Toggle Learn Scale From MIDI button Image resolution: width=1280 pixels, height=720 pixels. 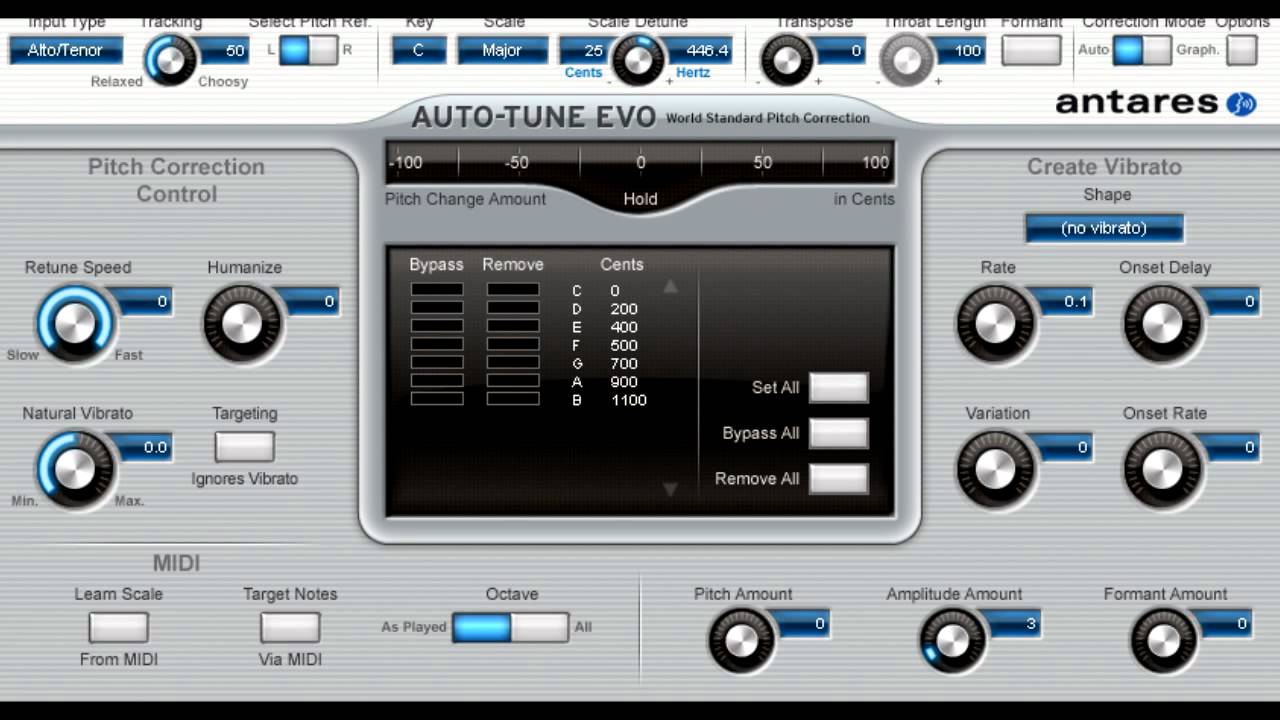point(118,627)
